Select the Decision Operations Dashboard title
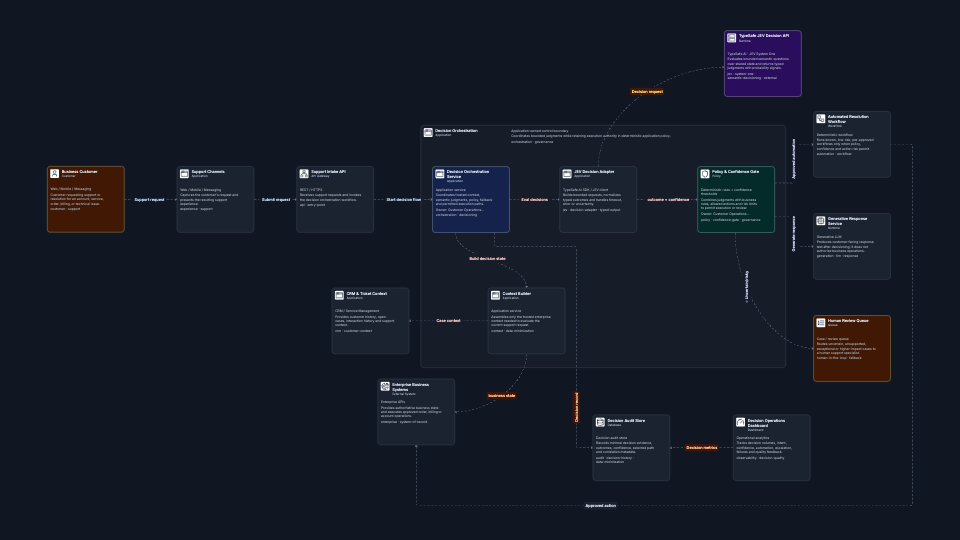The height and width of the screenshot is (540, 960). point(766,422)
